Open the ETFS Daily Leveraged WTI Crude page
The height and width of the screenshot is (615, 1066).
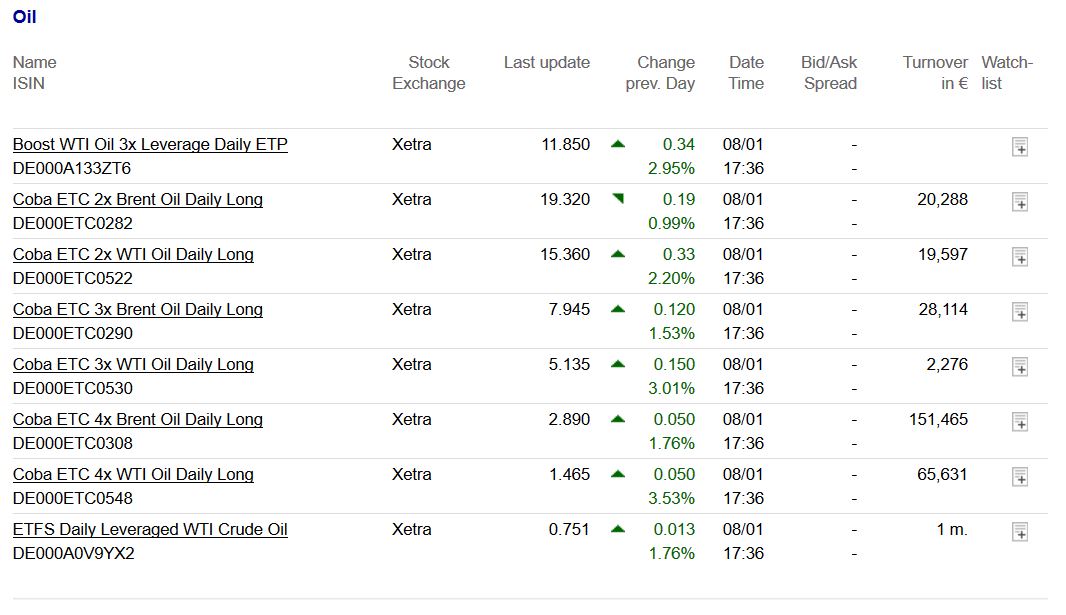pos(150,529)
